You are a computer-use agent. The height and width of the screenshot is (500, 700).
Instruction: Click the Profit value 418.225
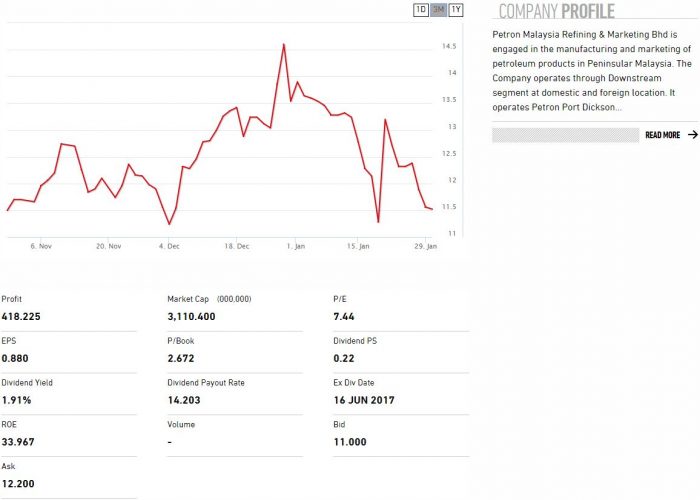coord(21,316)
